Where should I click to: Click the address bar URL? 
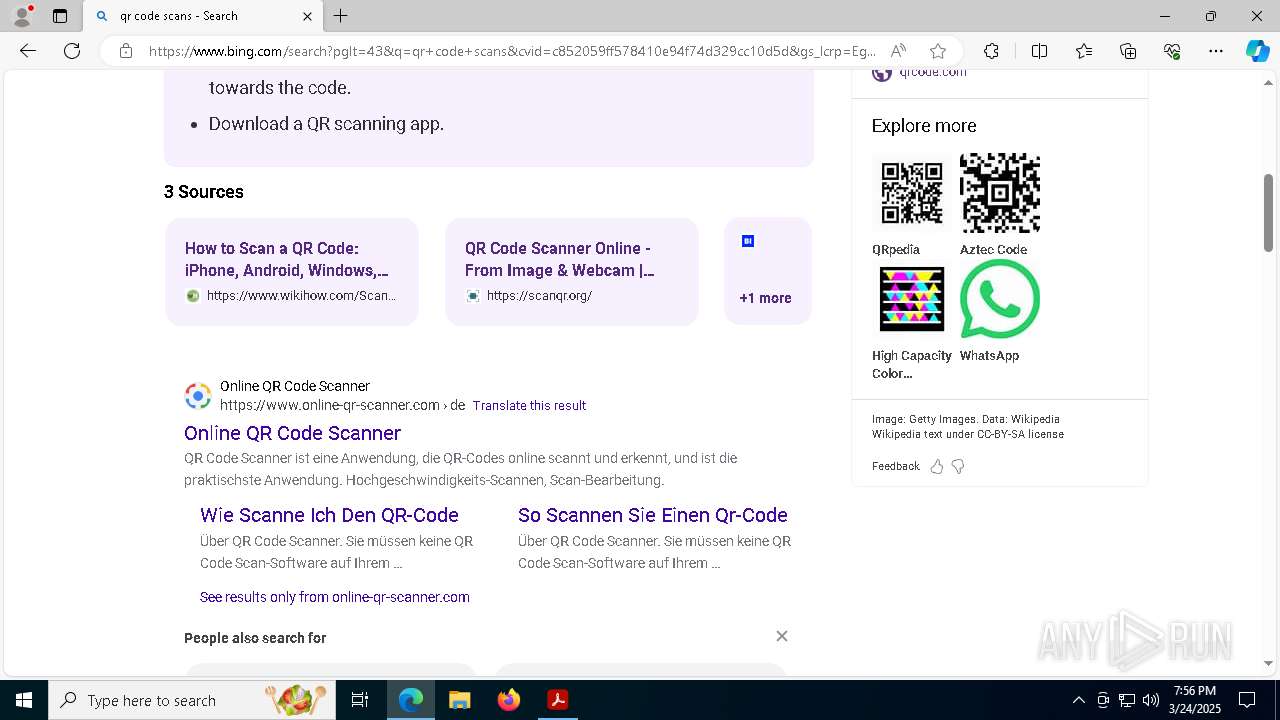[512, 51]
